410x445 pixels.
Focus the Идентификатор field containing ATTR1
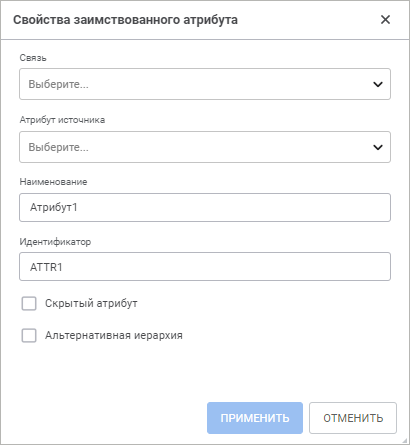click(x=205, y=267)
